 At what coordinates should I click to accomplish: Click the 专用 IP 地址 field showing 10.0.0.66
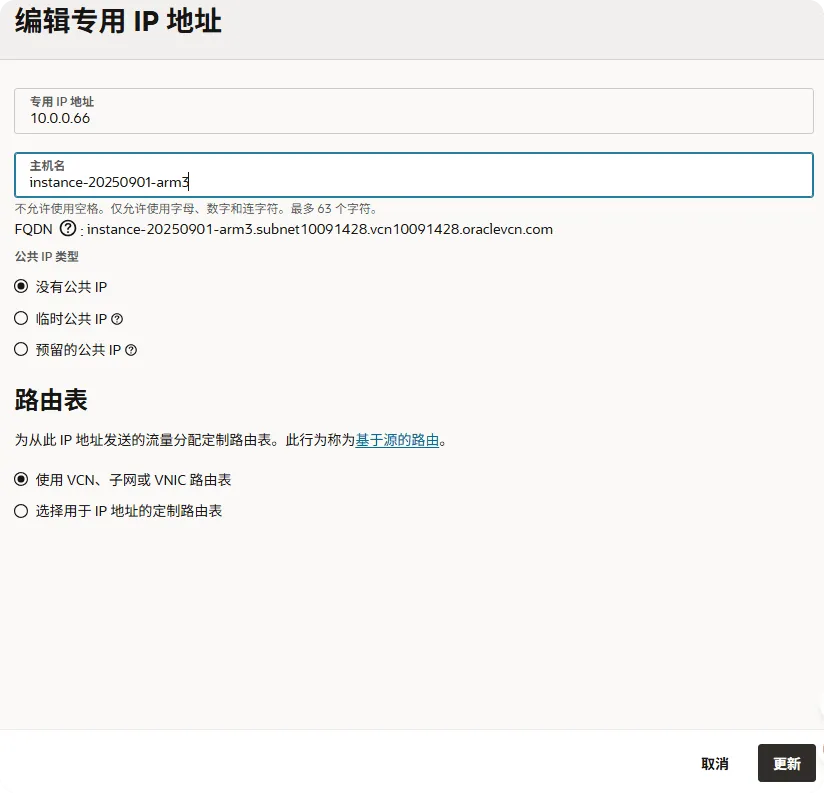point(414,111)
